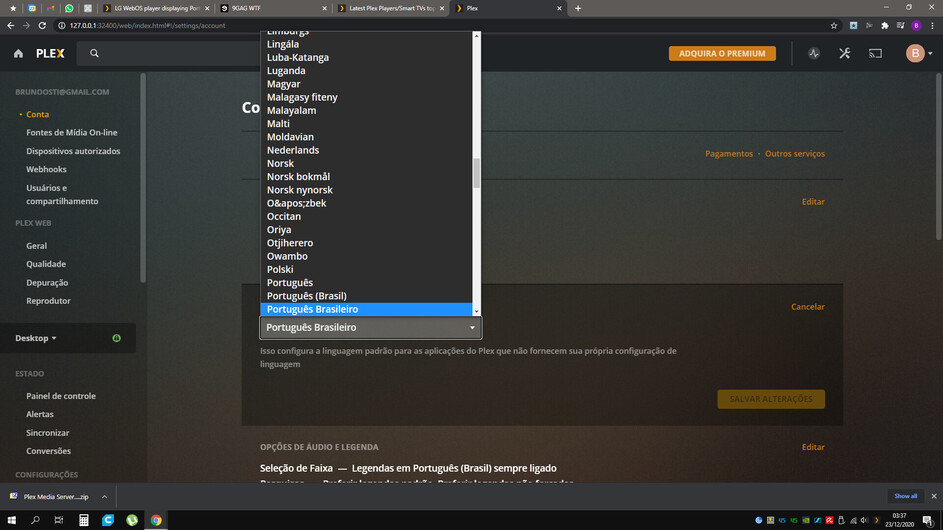
Task: Switch to LG WebOS player browser tab
Action: (x=155, y=8)
